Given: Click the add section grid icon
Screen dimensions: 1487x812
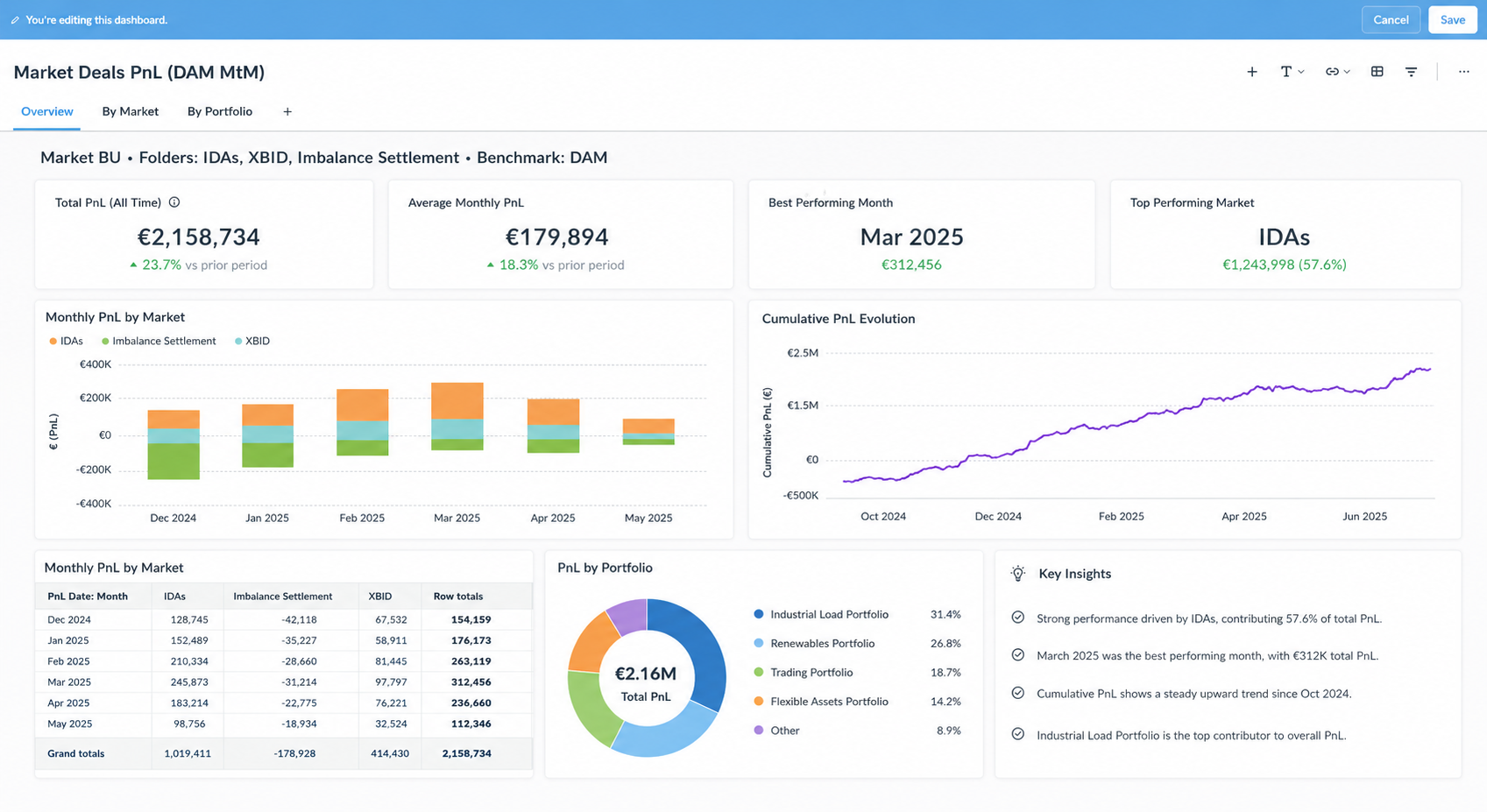Looking at the screenshot, I should (1377, 72).
